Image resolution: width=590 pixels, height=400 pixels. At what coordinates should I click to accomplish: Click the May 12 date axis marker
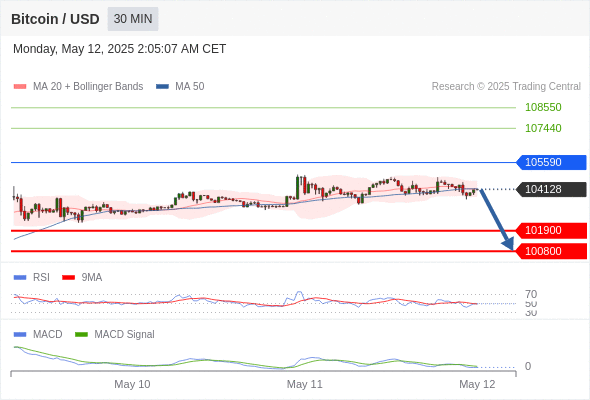coord(477,384)
